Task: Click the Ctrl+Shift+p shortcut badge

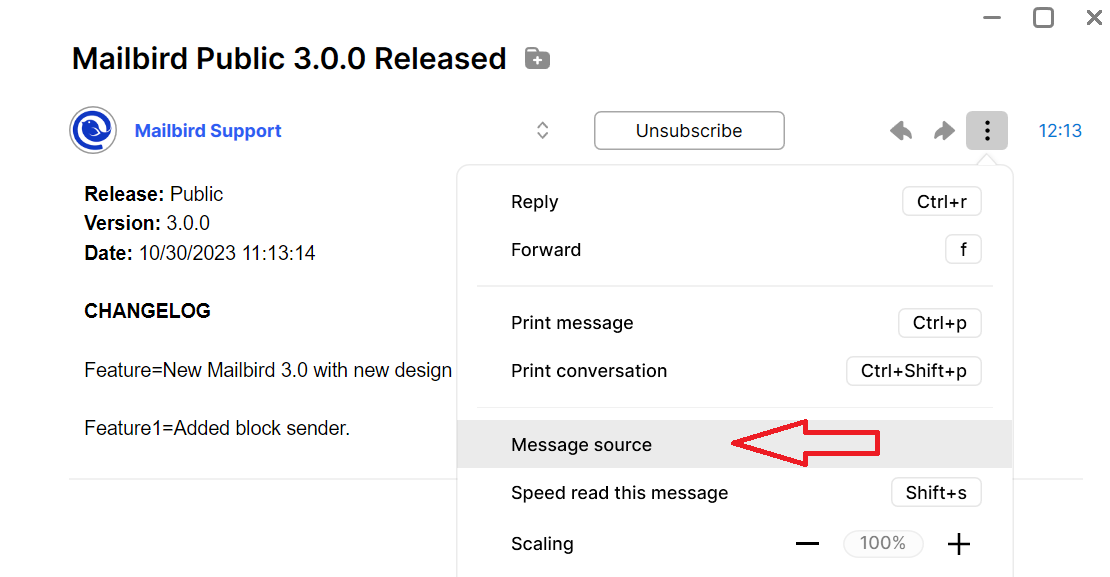Action: click(913, 371)
